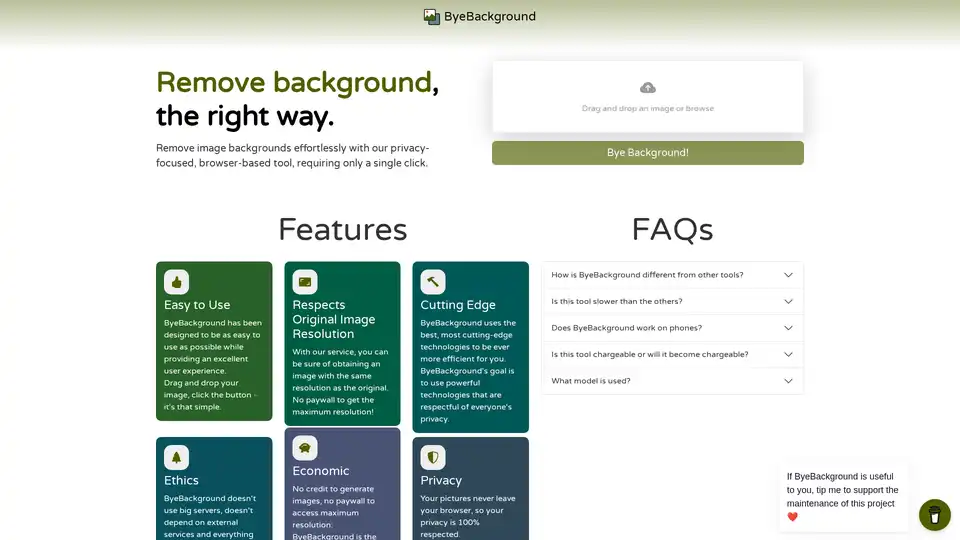960x540 pixels.
Task: Open the tip jar donation button
Action: pos(934,515)
